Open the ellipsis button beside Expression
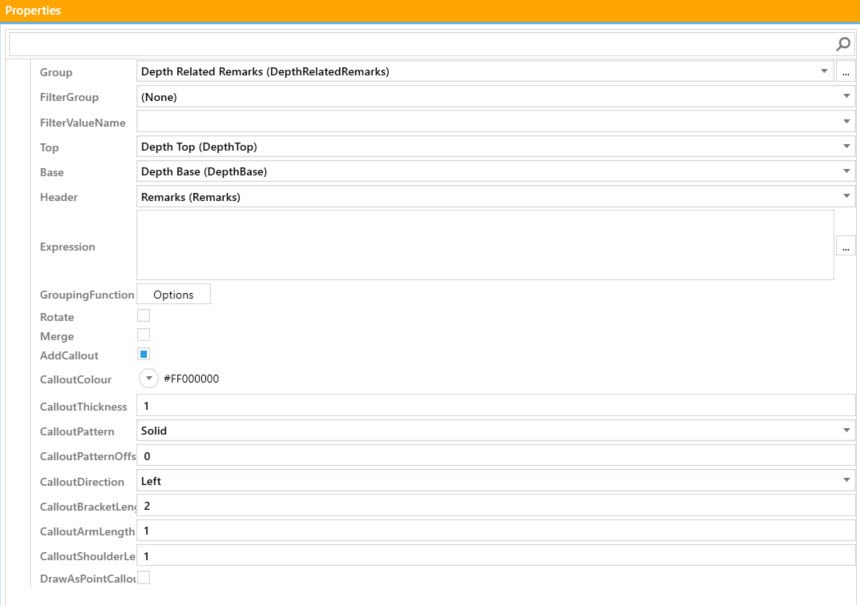The height and width of the screenshot is (605, 860). [845, 246]
